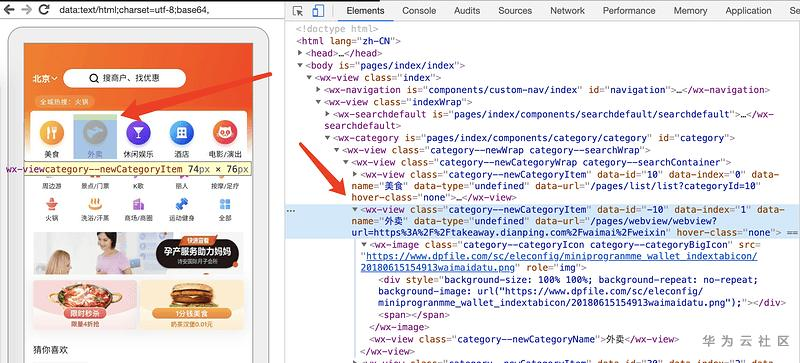Open the 休闲娱乐 cocktail icon
This screenshot has height=363, width=800.
[139, 133]
